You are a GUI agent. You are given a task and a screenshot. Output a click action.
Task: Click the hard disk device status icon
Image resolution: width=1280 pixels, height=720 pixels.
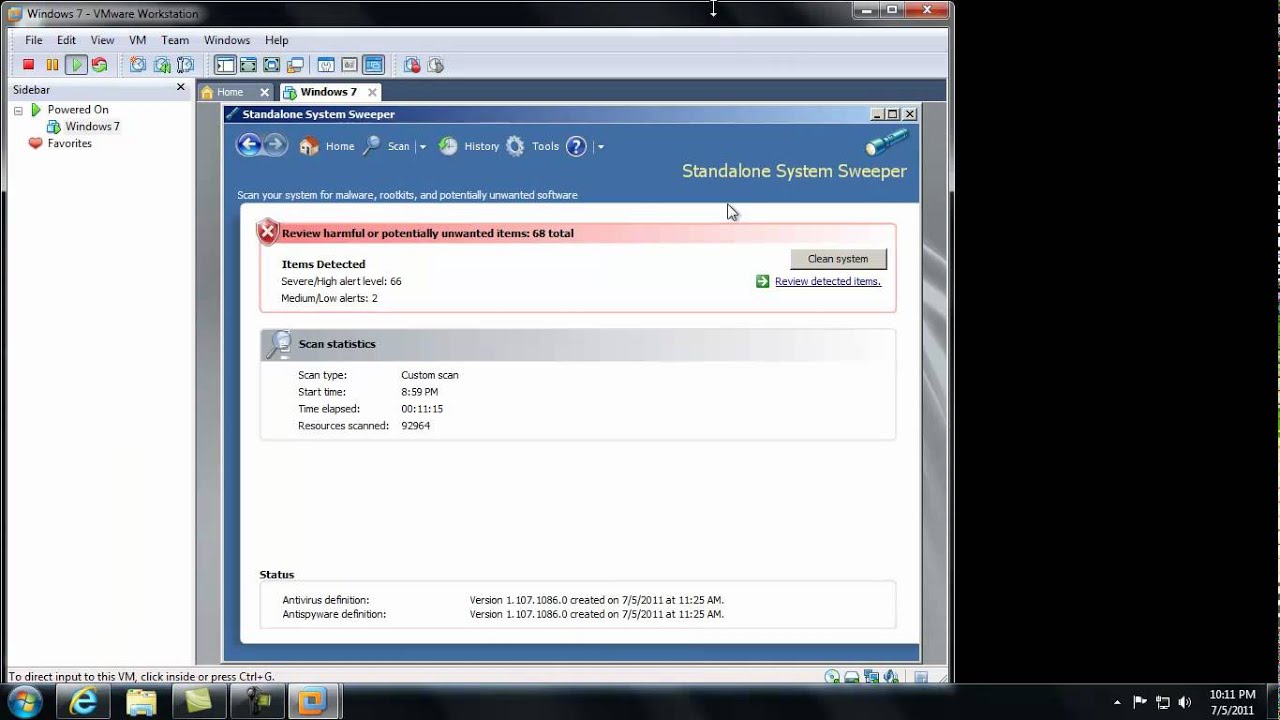tap(851, 677)
